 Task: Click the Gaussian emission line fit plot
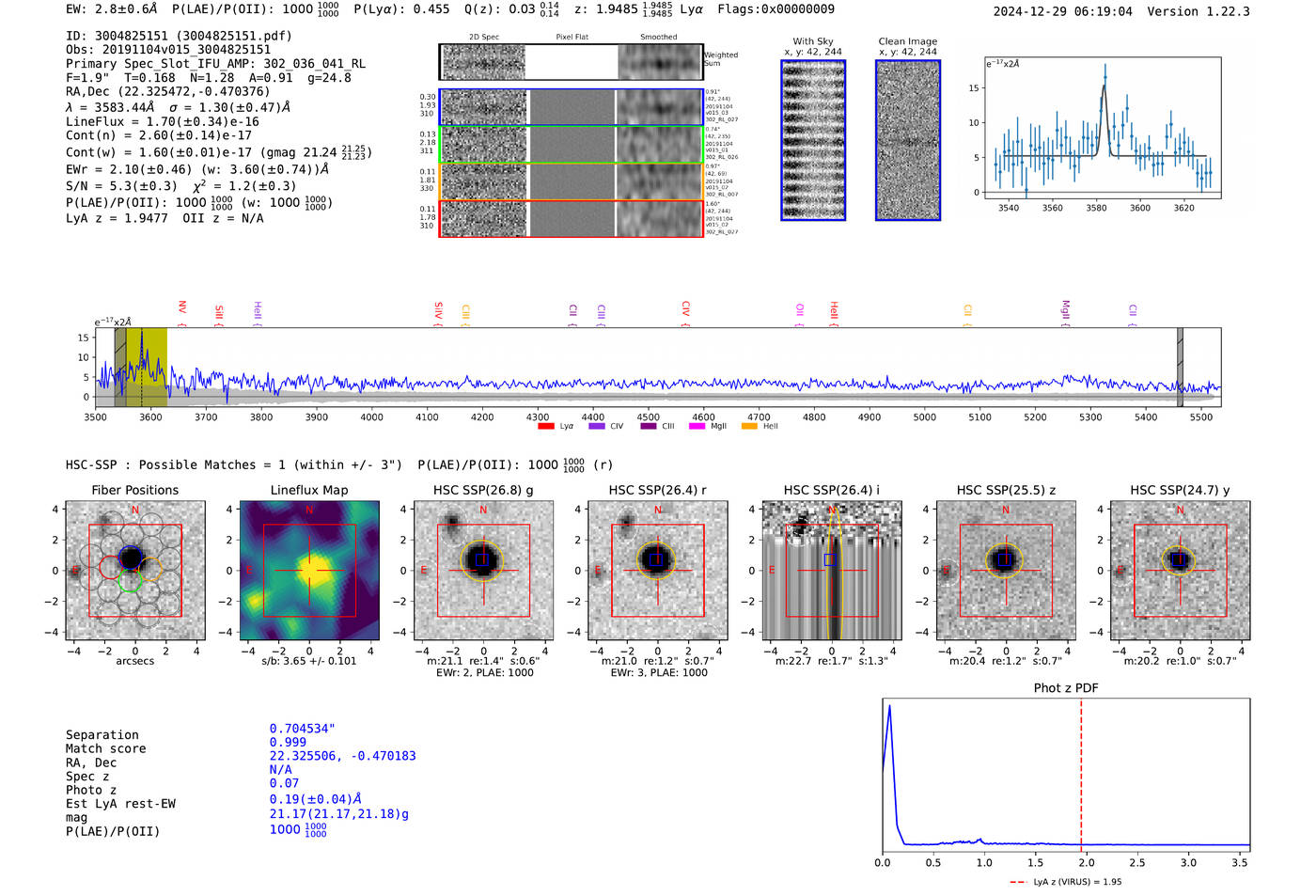[x=1103, y=128]
